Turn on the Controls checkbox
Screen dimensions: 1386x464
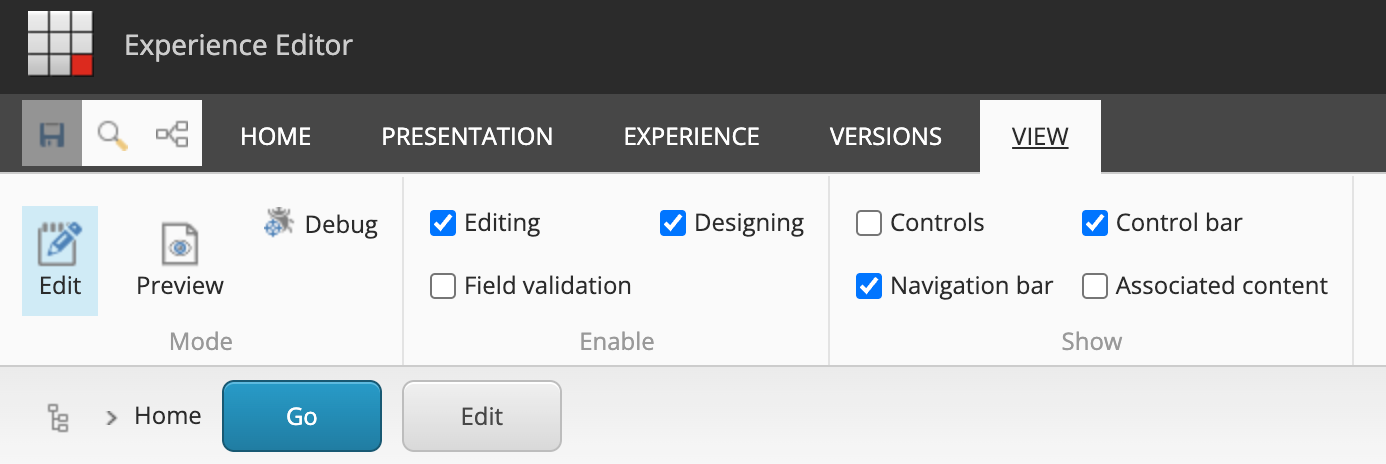coord(869,223)
